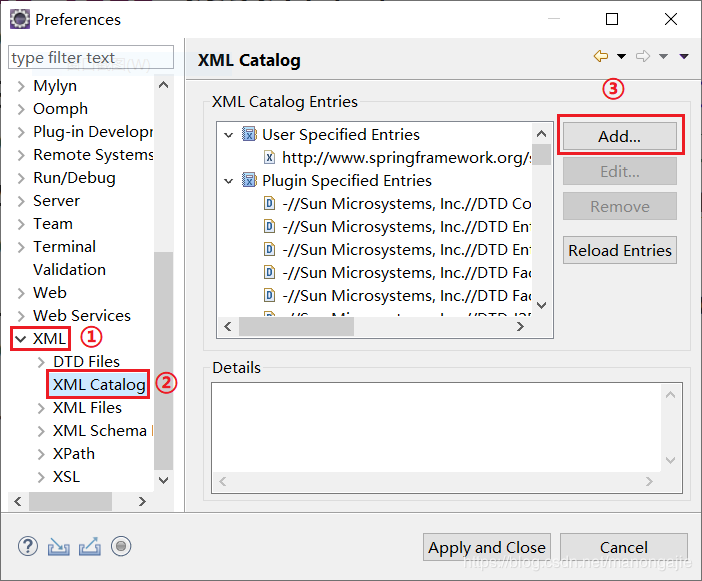Maximize the Preferences window
702x581 pixels.
coord(612,19)
